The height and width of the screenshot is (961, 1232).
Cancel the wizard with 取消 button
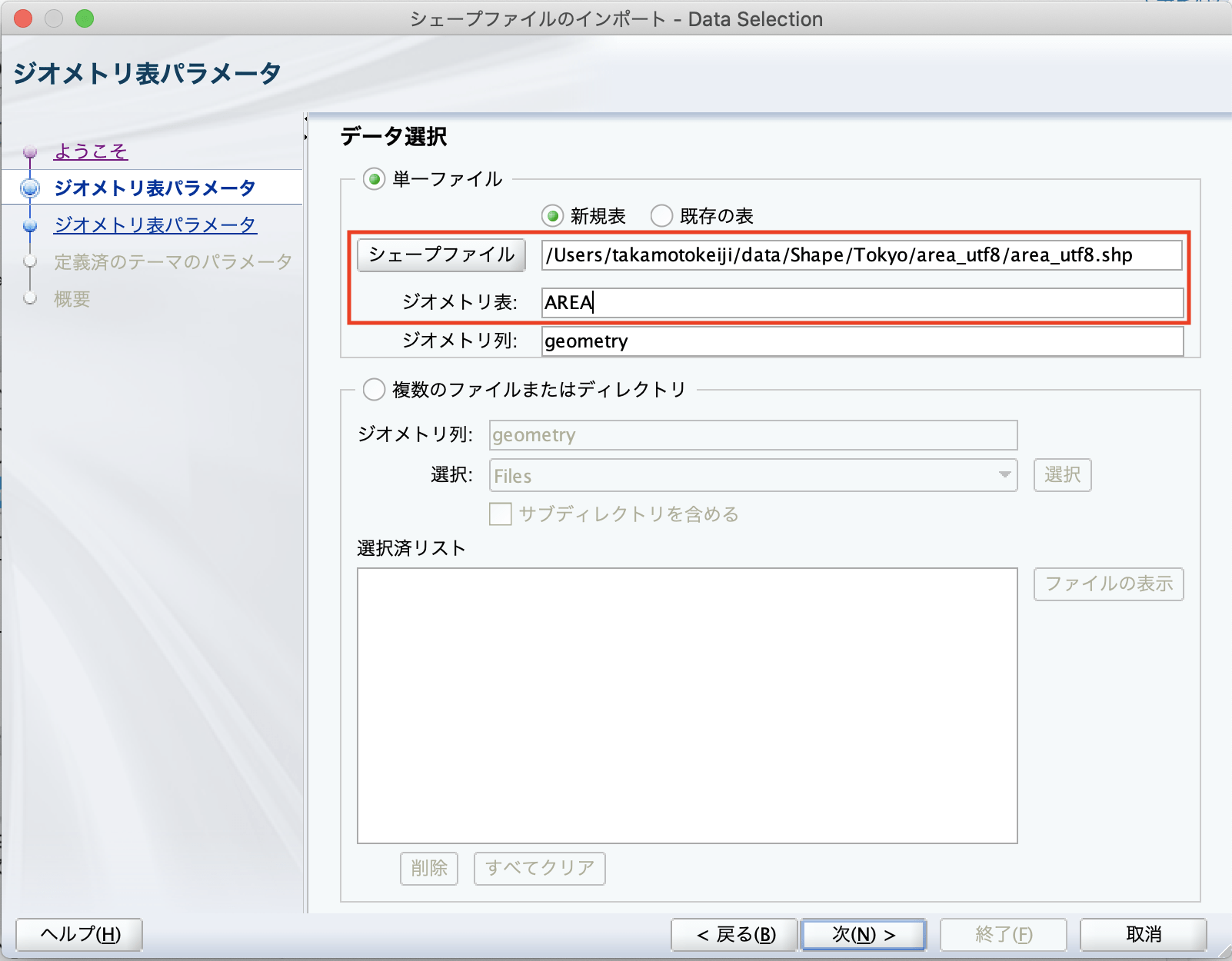tap(1144, 935)
